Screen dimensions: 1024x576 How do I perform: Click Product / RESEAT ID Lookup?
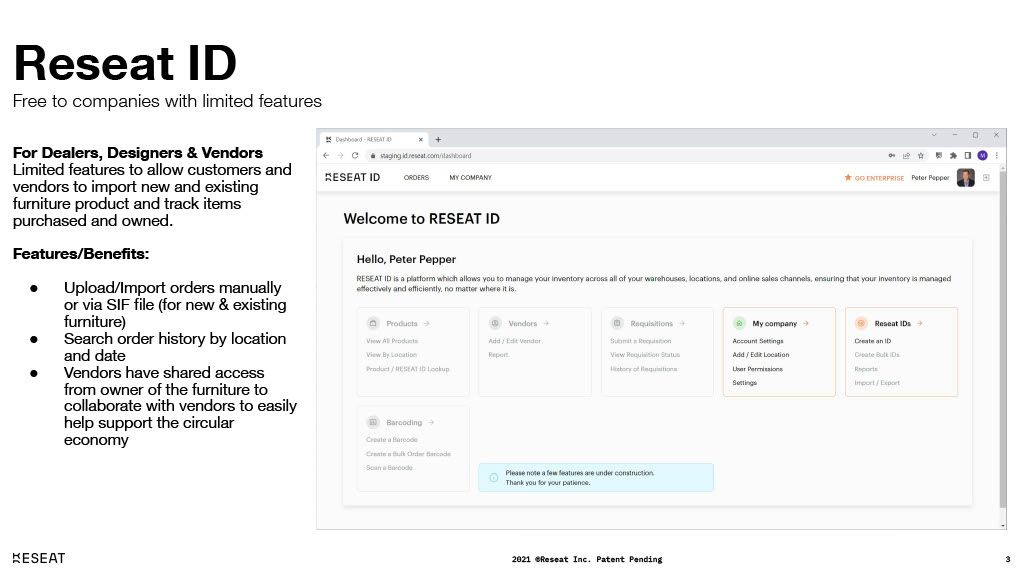408,369
